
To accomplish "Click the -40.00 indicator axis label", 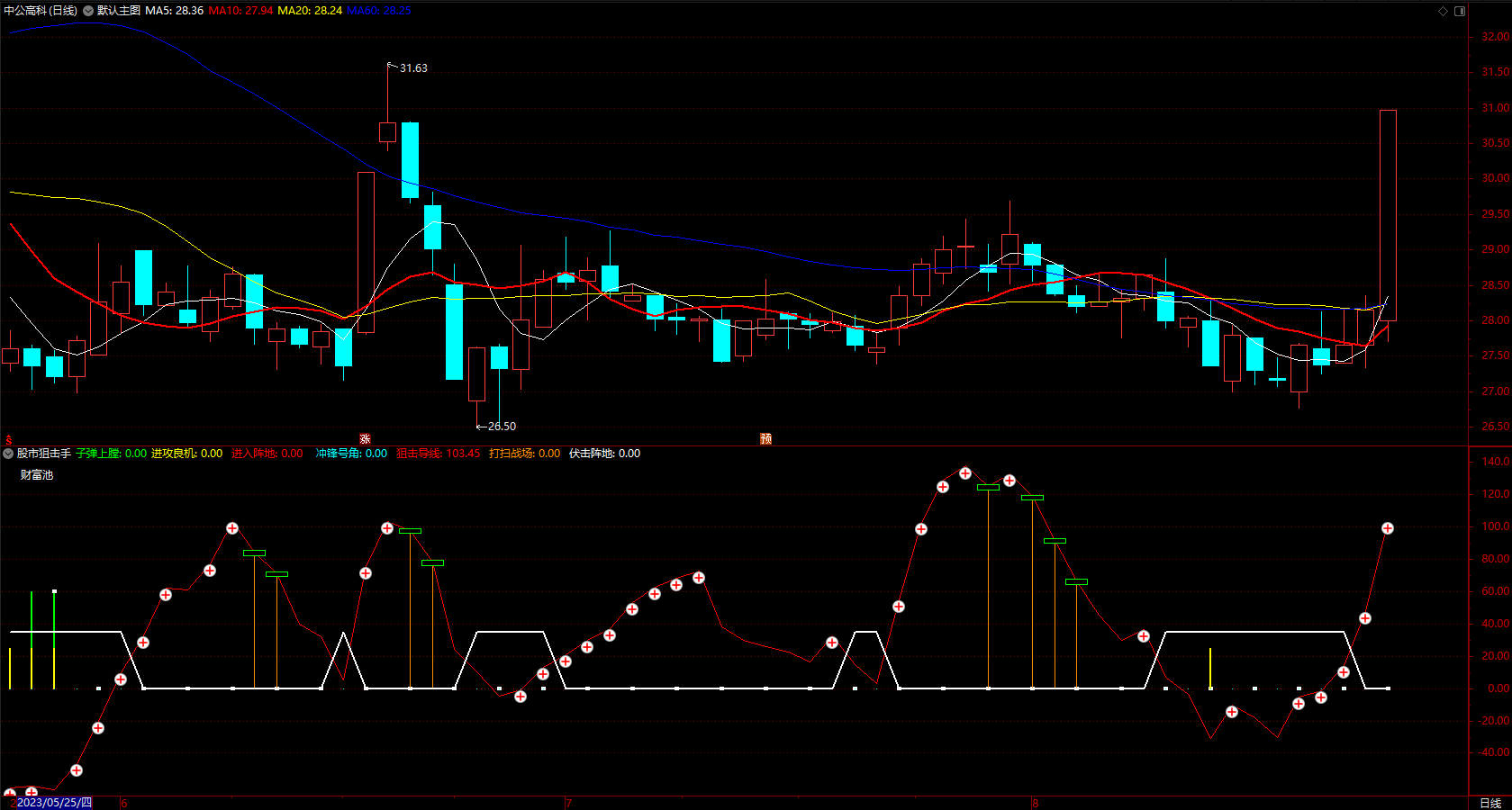I will coord(1494,752).
